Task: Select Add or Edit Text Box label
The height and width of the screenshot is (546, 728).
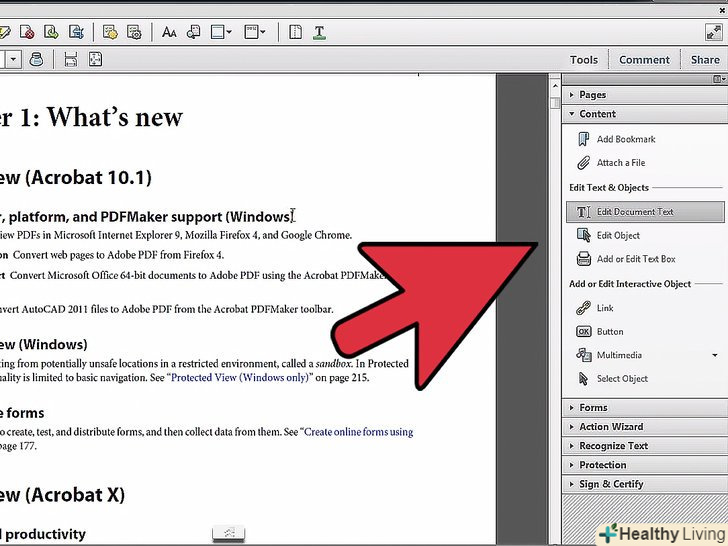Action: 636,259
